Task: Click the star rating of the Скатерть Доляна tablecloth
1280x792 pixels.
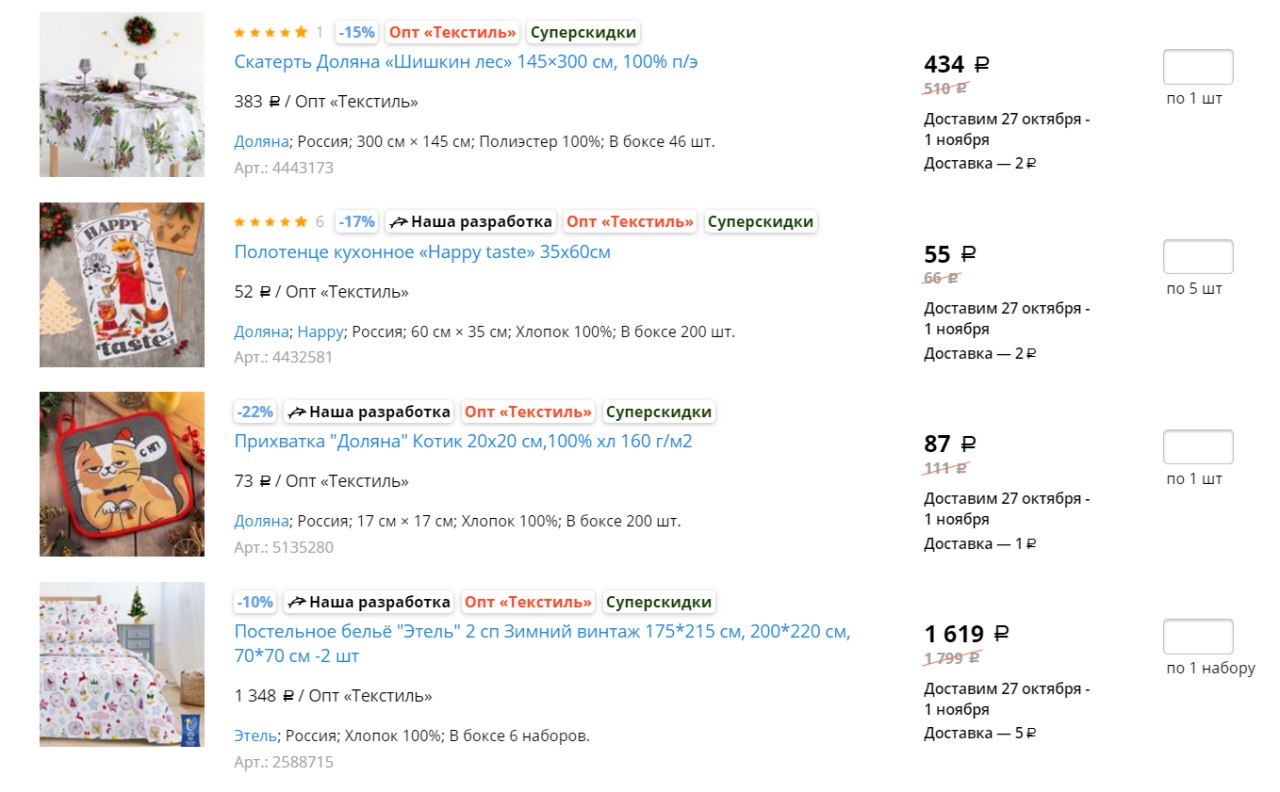Action: [271, 32]
